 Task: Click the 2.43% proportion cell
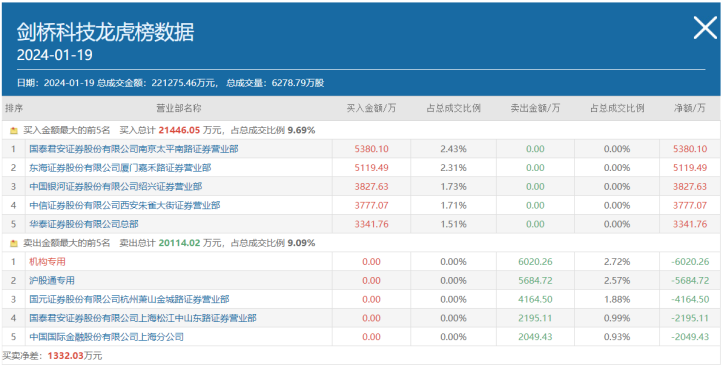pyautogui.click(x=453, y=149)
